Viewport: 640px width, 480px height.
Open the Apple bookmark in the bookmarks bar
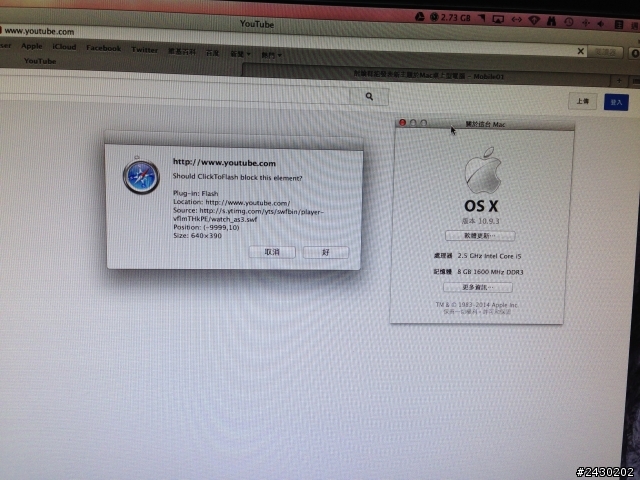click(x=32, y=46)
